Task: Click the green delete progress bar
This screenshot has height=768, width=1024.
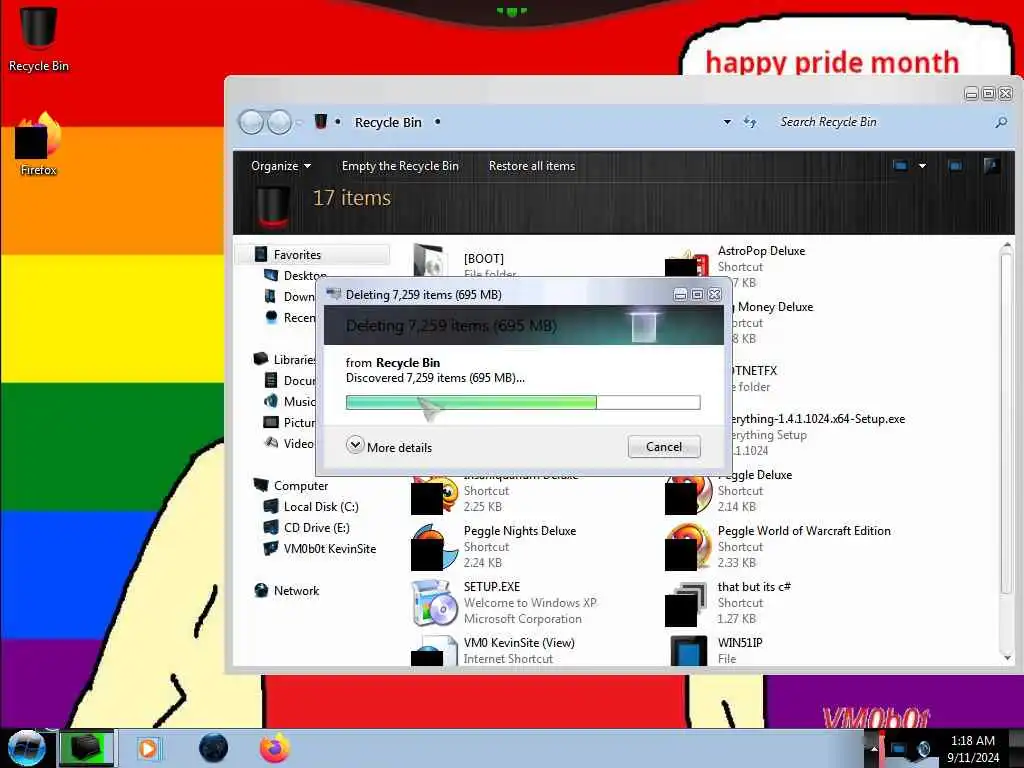Action: click(522, 402)
